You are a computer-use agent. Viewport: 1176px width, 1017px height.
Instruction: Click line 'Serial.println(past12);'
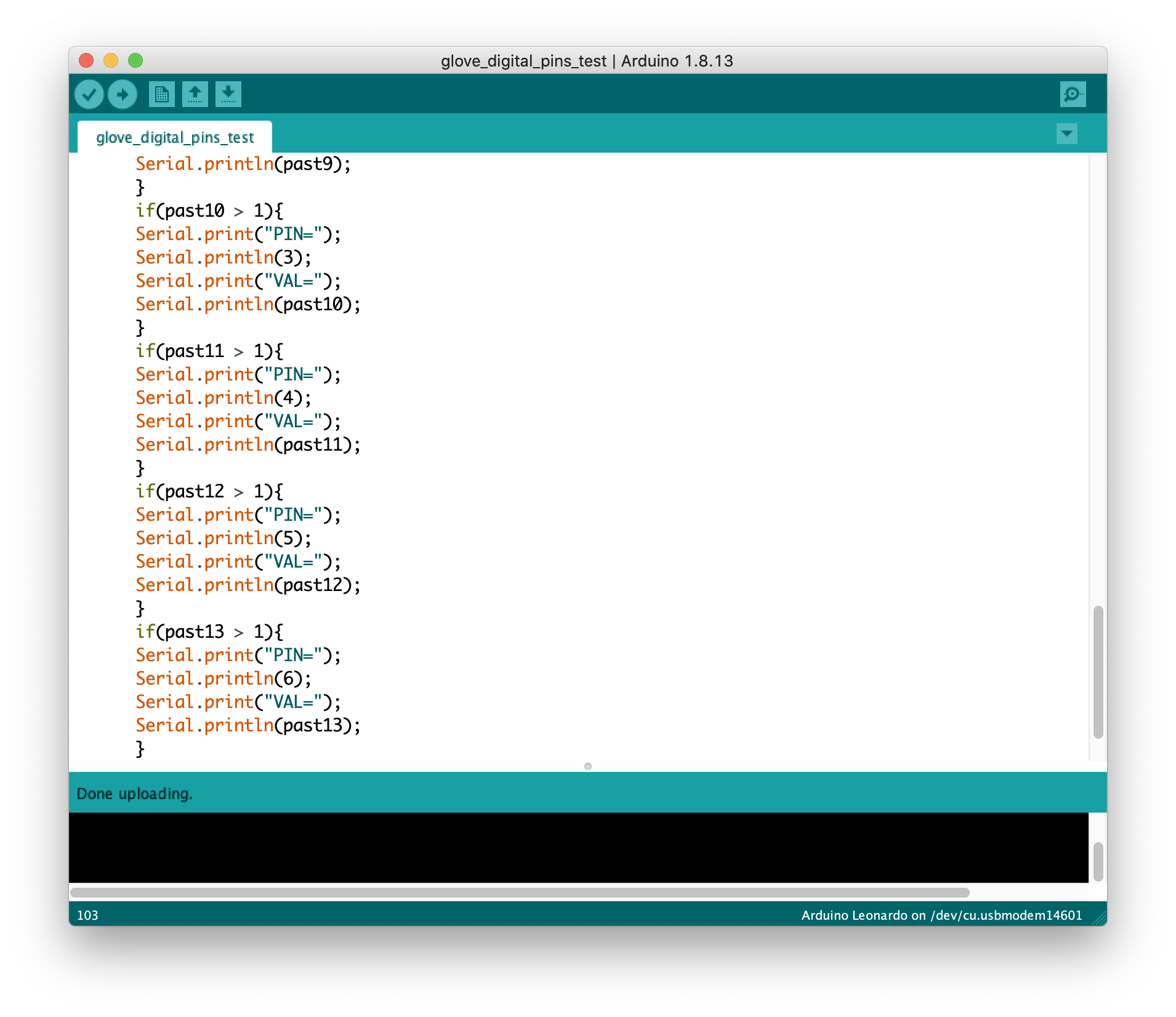click(248, 585)
